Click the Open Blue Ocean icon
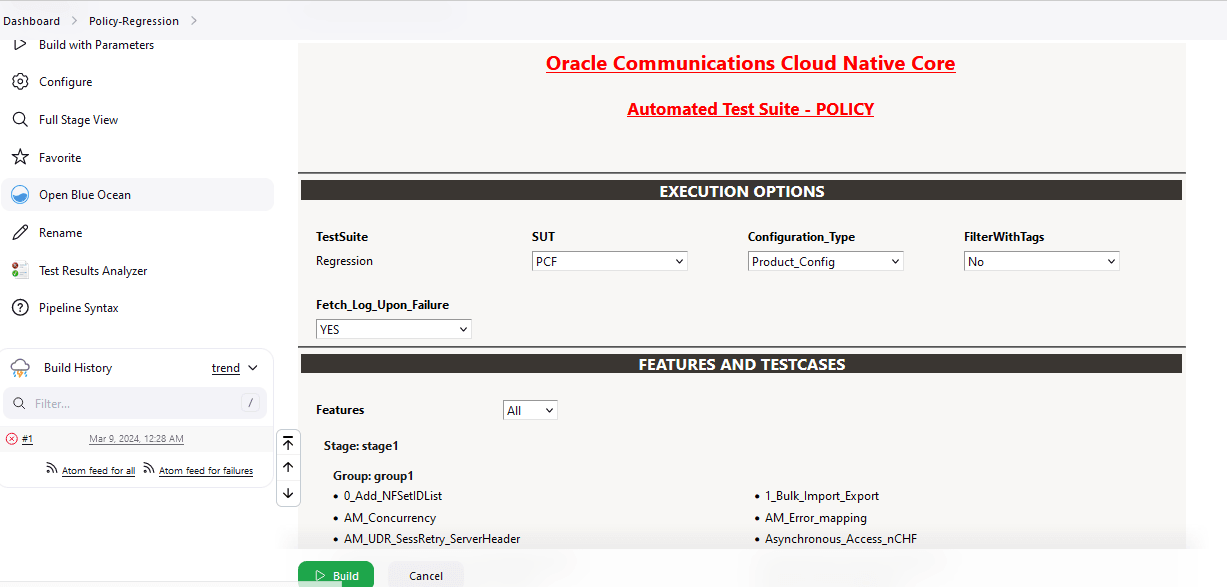The width and height of the screenshot is (1227, 587). [x=20, y=195]
